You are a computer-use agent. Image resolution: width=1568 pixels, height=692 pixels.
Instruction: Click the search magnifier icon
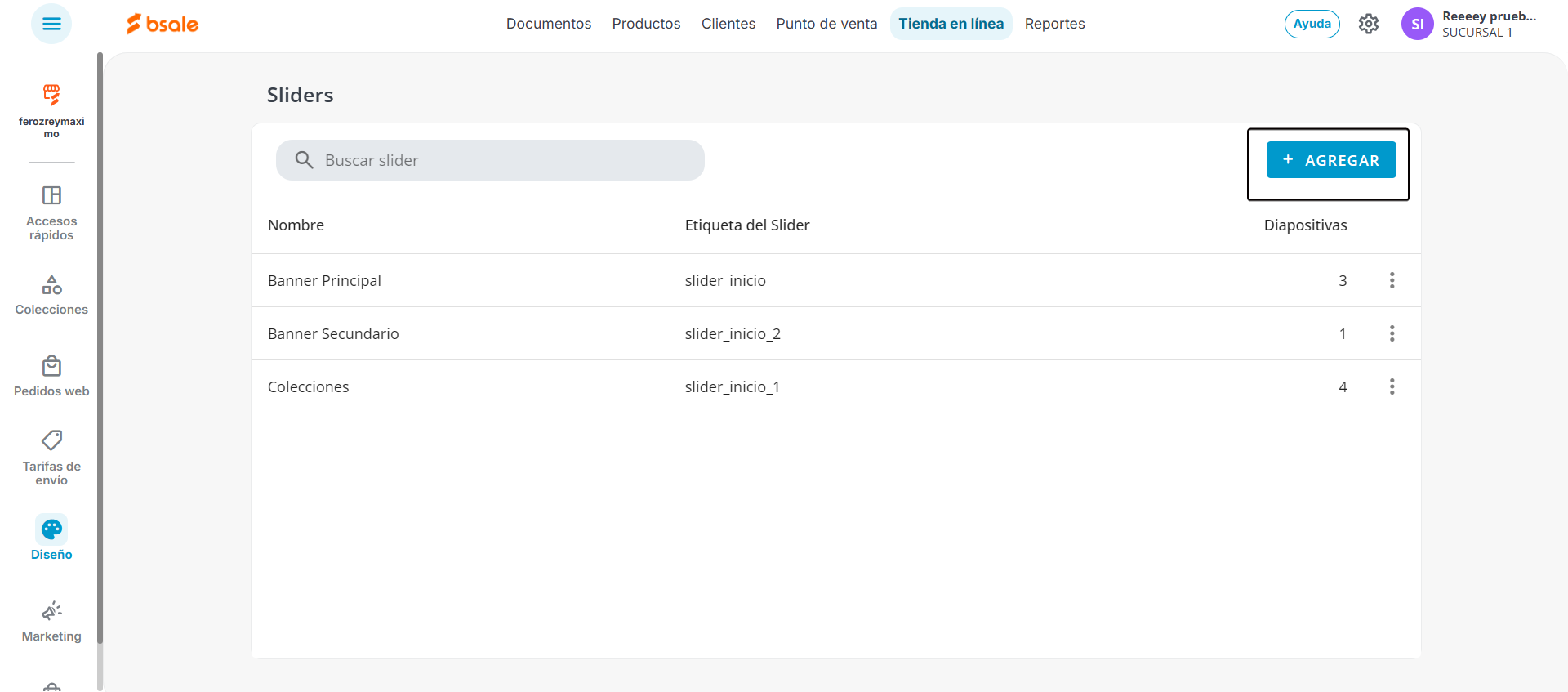pyautogui.click(x=304, y=160)
